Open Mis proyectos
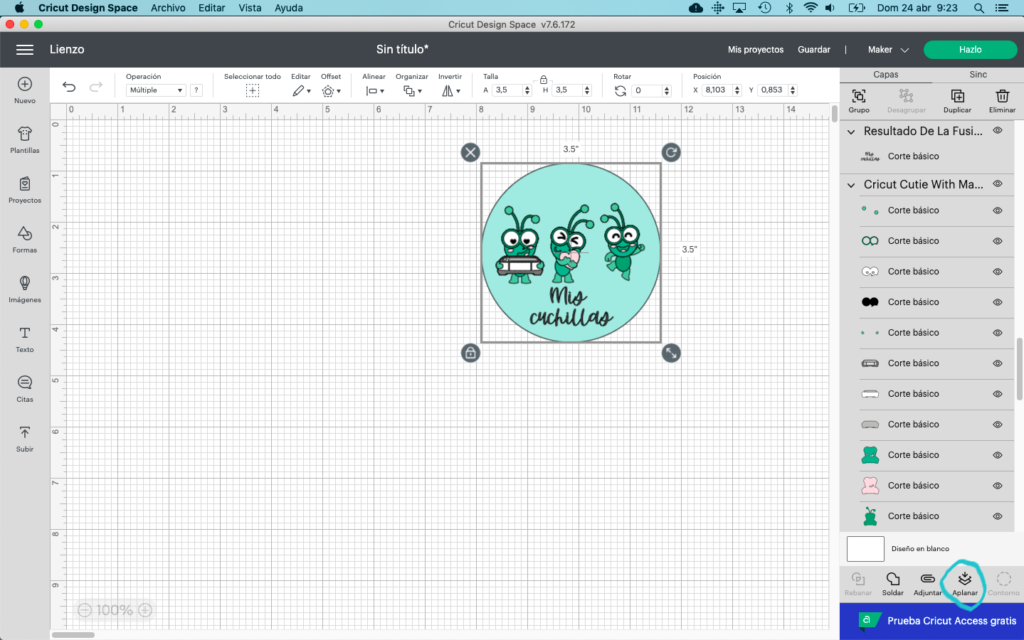Viewport: 1024px width, 640px height. point(756,50)
